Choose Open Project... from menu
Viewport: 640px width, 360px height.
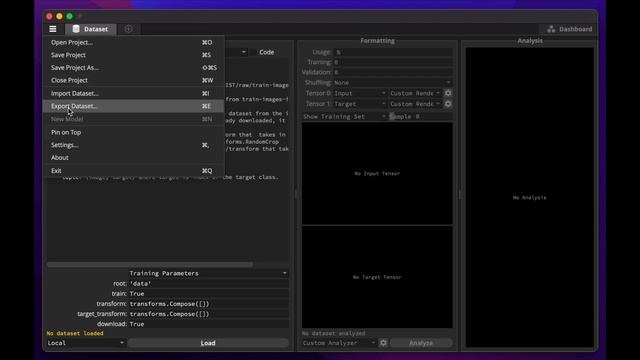133,42
